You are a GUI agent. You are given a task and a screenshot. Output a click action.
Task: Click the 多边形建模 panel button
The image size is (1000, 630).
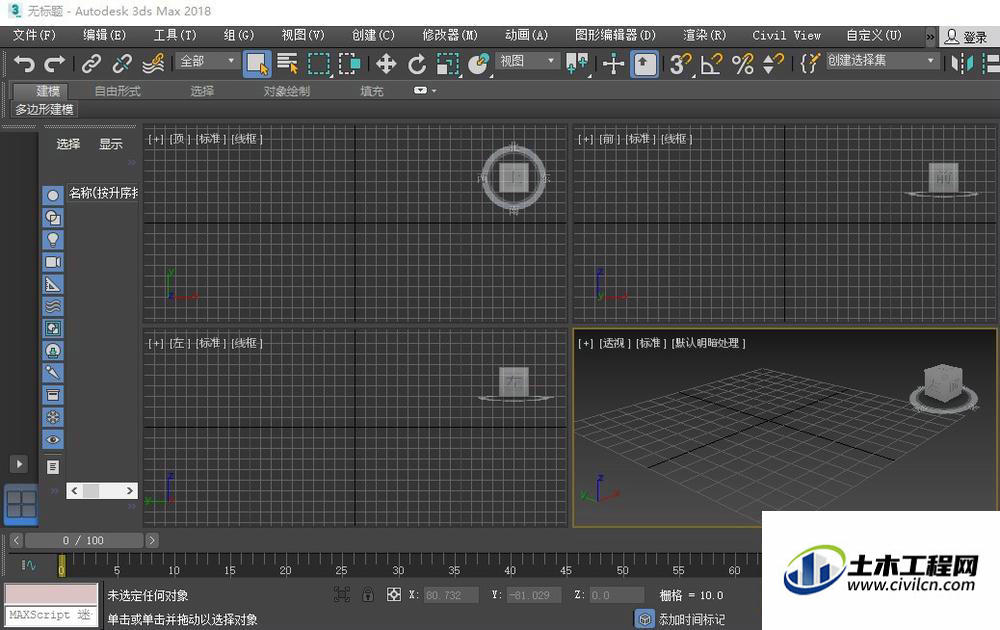pos(44,110)
